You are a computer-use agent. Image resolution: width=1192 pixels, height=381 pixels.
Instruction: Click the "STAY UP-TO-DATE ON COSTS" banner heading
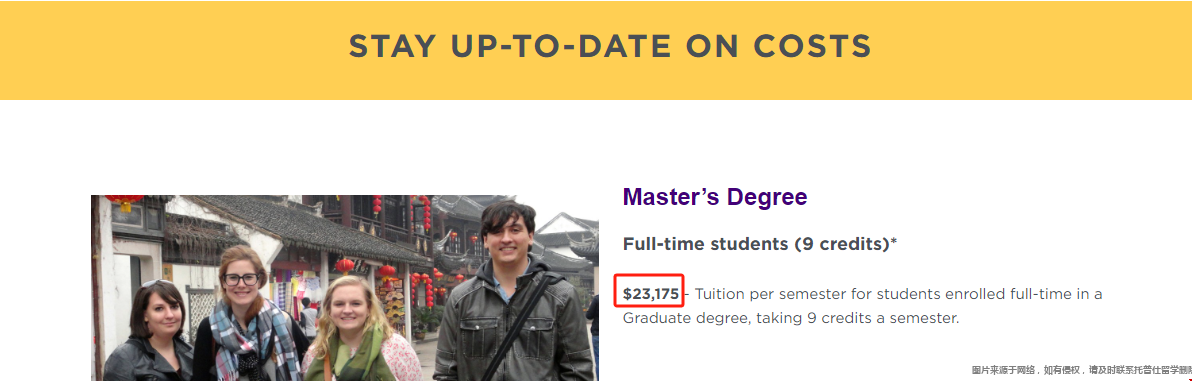[x=610, y=47]
